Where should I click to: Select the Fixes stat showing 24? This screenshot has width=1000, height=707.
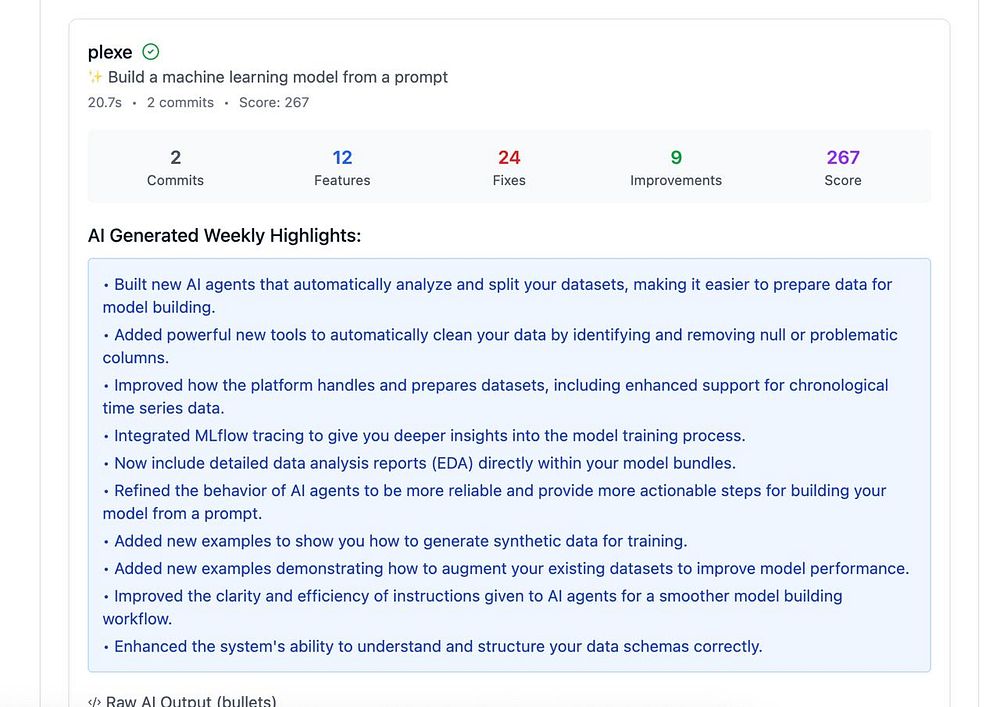pos(509,167)
